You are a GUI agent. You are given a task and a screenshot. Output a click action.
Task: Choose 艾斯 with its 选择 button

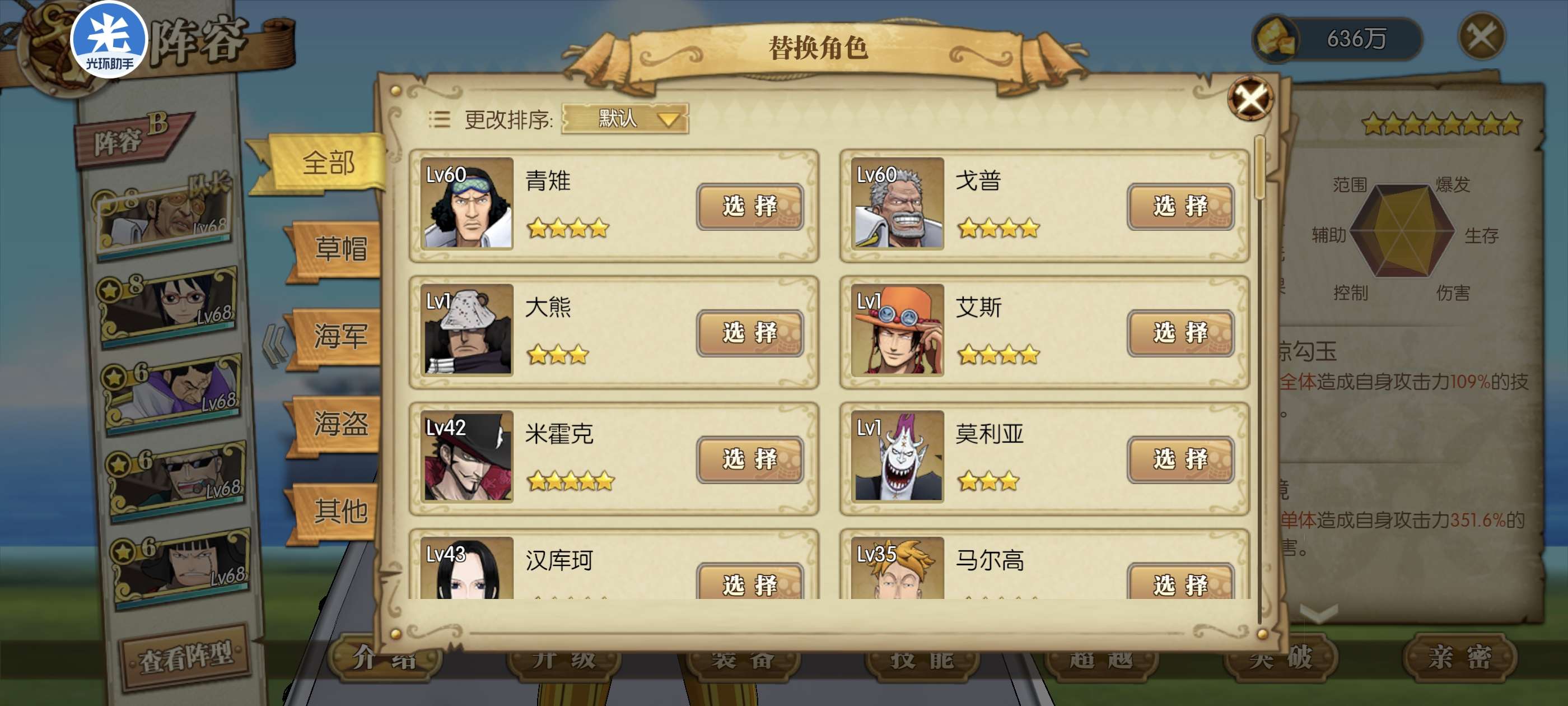click(x=1180, y=333)
